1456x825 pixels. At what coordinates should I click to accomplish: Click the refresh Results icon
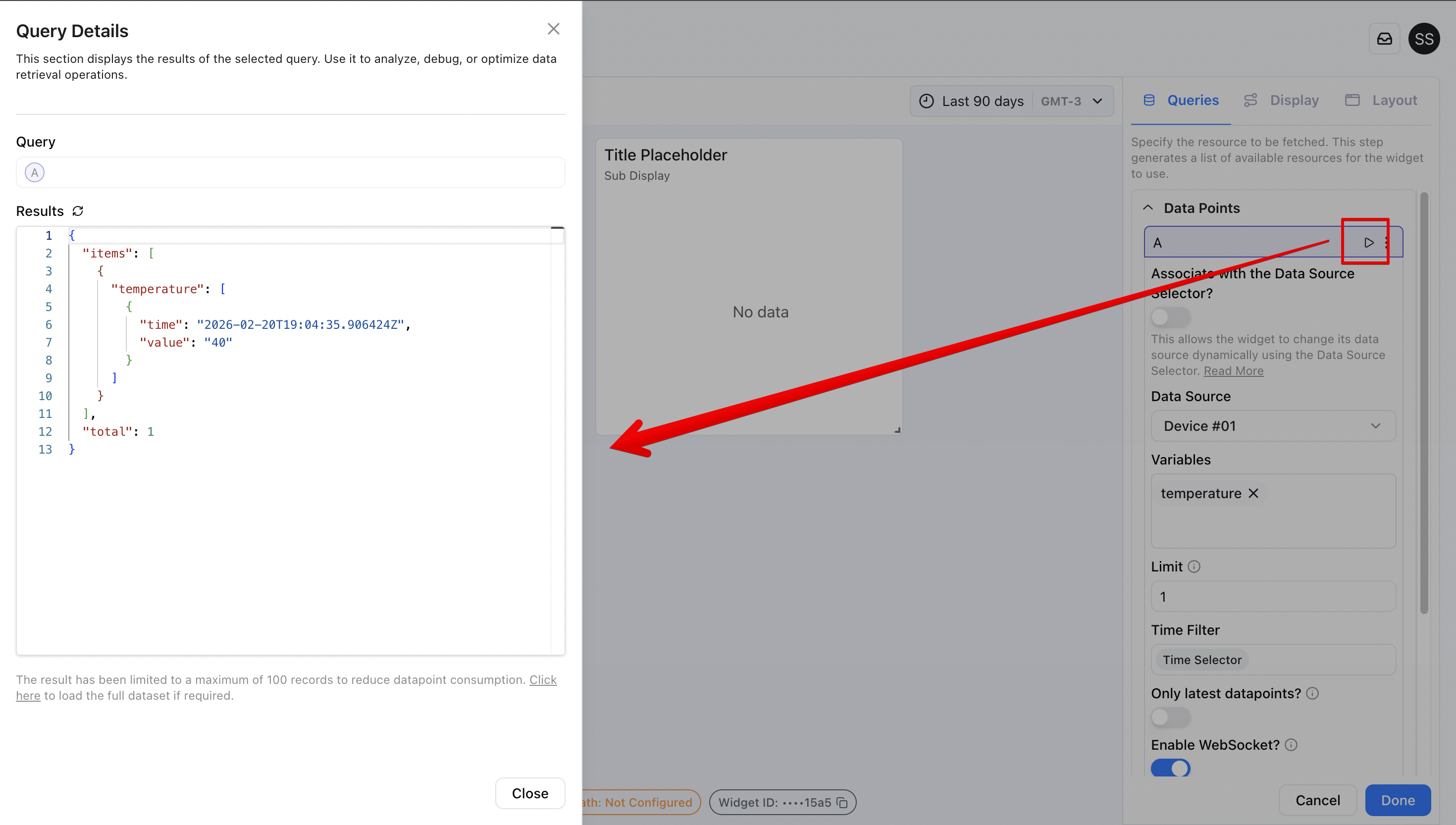coord(78,211)
